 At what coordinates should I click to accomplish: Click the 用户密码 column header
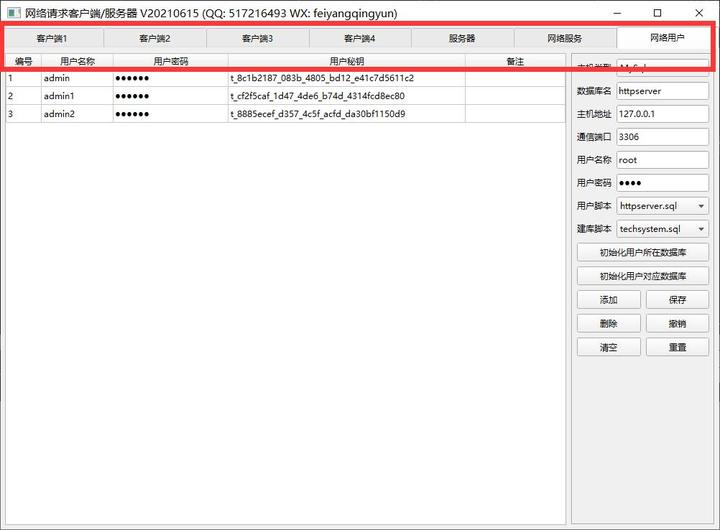tap(170, 61)
